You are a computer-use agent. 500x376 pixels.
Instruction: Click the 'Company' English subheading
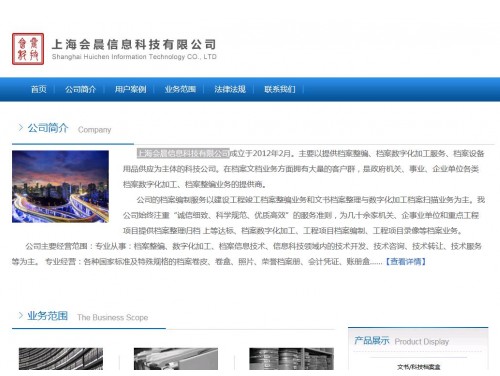pyautogui.click(x=94, y=130)
